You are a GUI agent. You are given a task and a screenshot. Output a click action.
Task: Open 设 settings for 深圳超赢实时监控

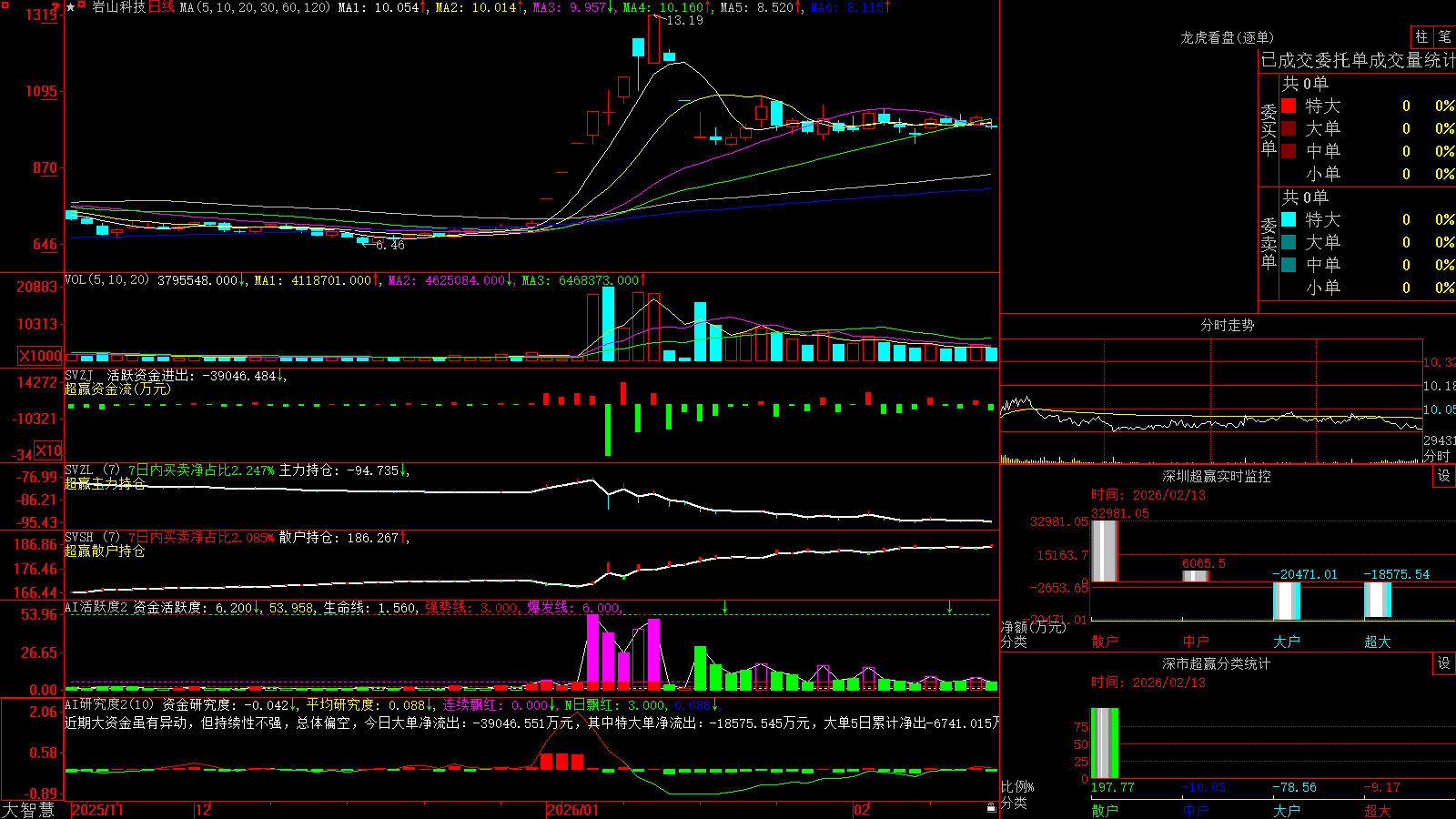pyautogui.click(x=1444, y=476)
